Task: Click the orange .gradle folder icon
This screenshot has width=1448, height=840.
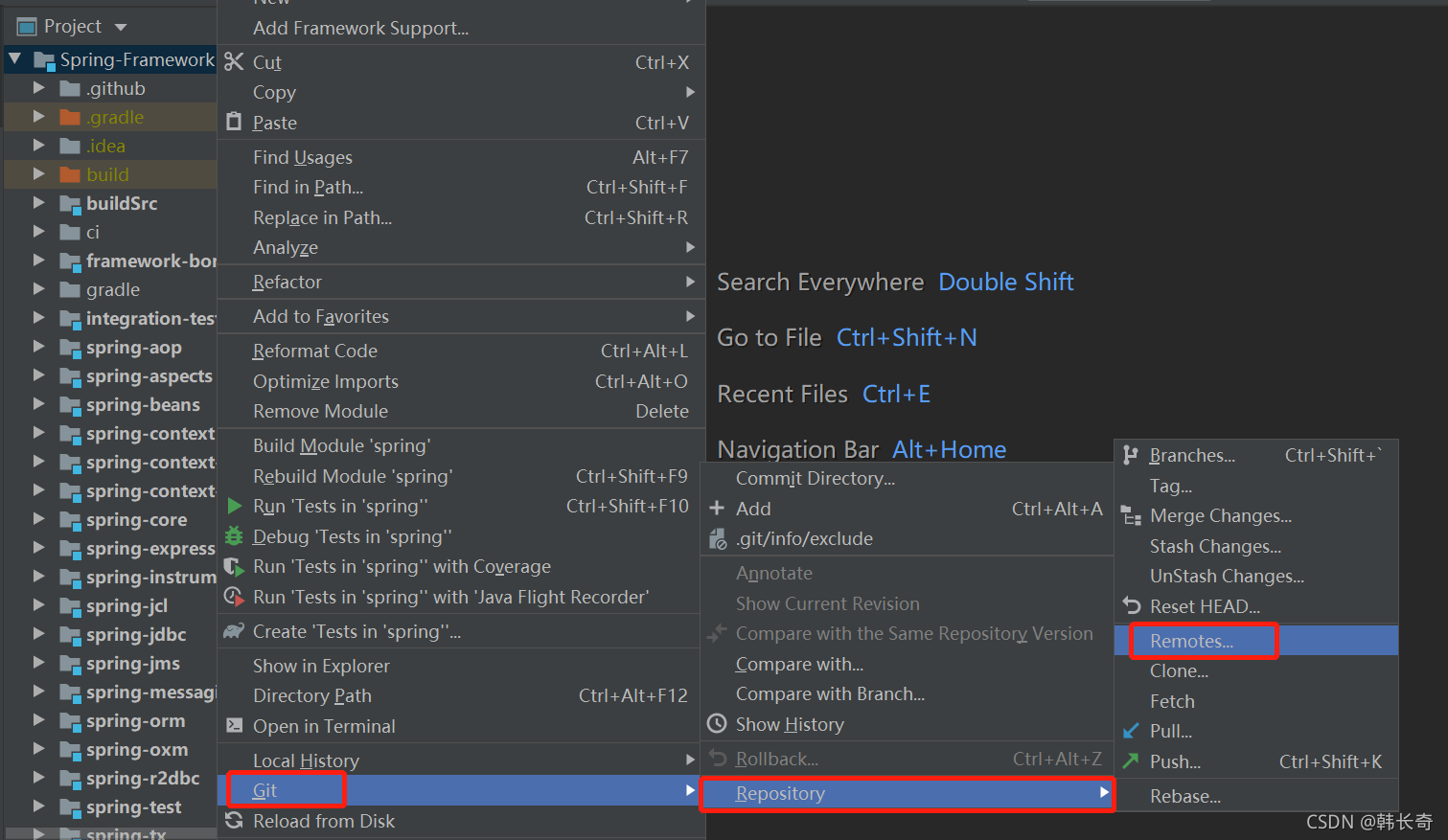Action: [x=70, y=117]
